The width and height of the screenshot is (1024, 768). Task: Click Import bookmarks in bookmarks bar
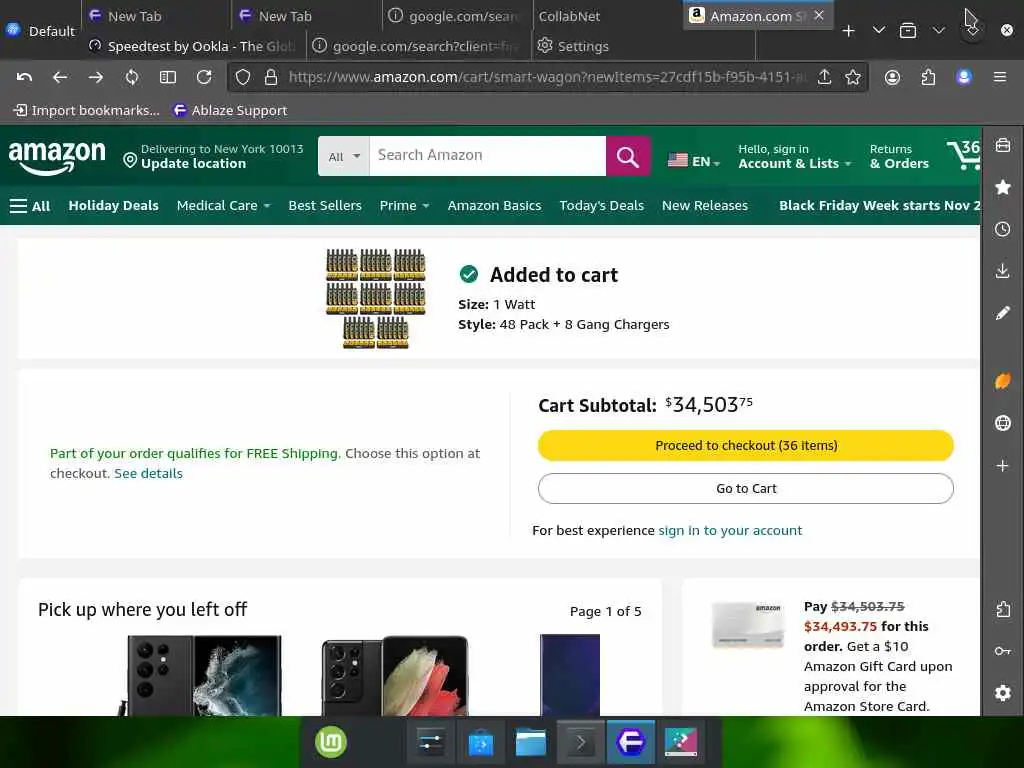(x=86, y=110)
